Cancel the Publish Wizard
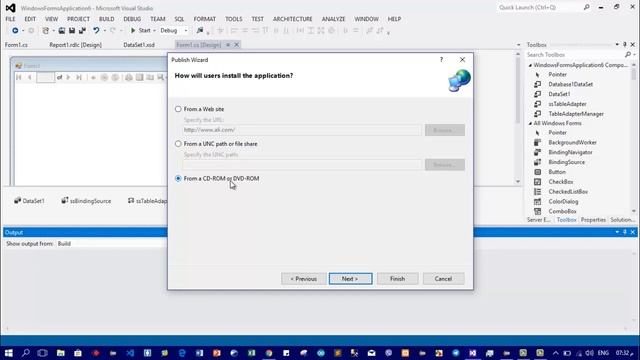Image resolution: width=640 pixels, height=360 pixels. pos(443,279)
